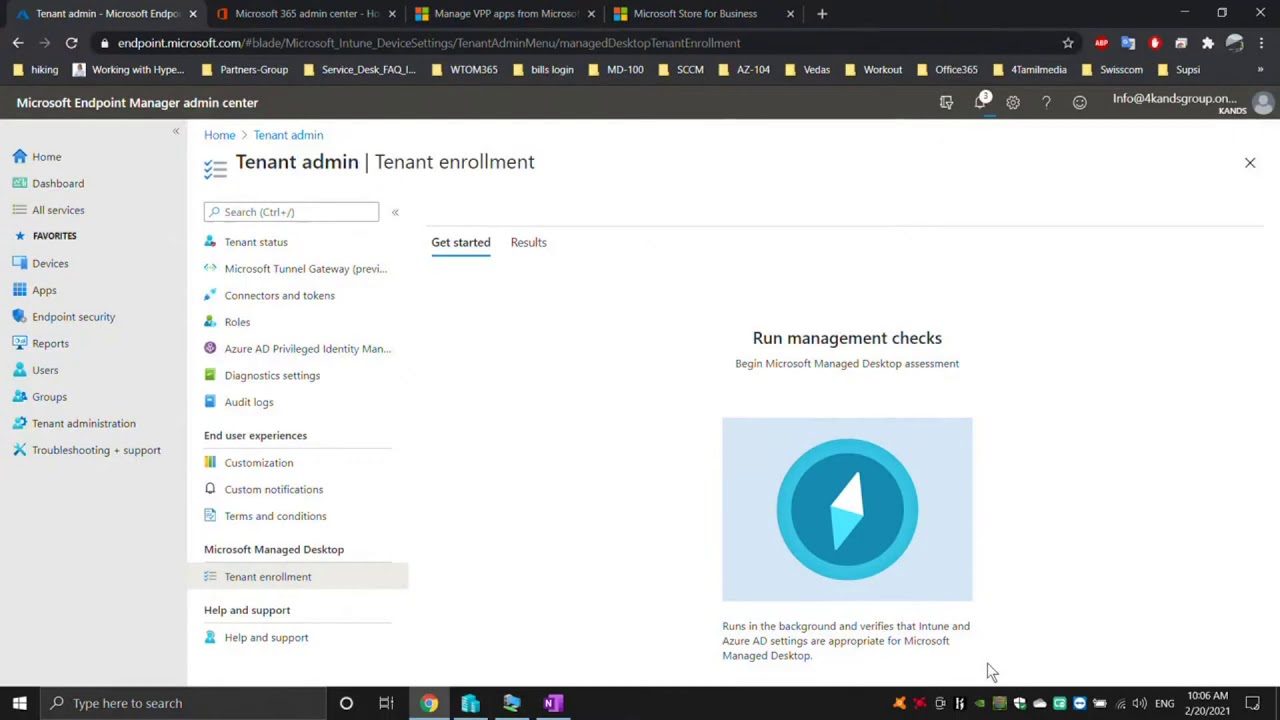1280x720 pixels.
Task: Open the Windows Start menu
Action: (x=19, y=703)
